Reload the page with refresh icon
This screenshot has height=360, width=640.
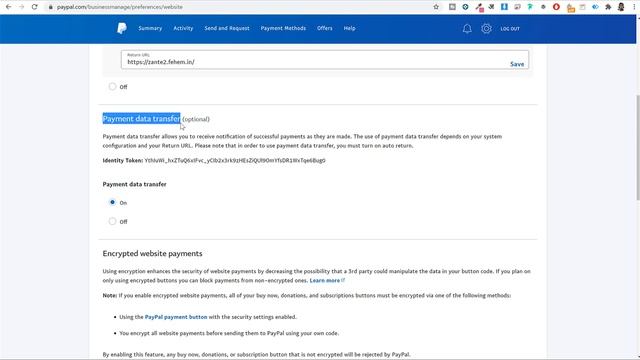tap(35, 7)
